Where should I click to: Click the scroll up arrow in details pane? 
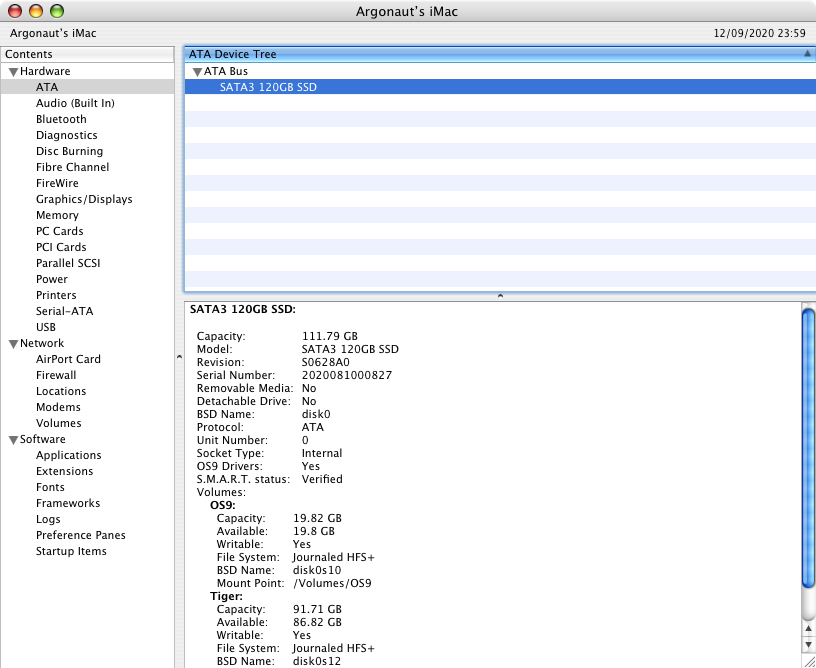click(808, 629)
